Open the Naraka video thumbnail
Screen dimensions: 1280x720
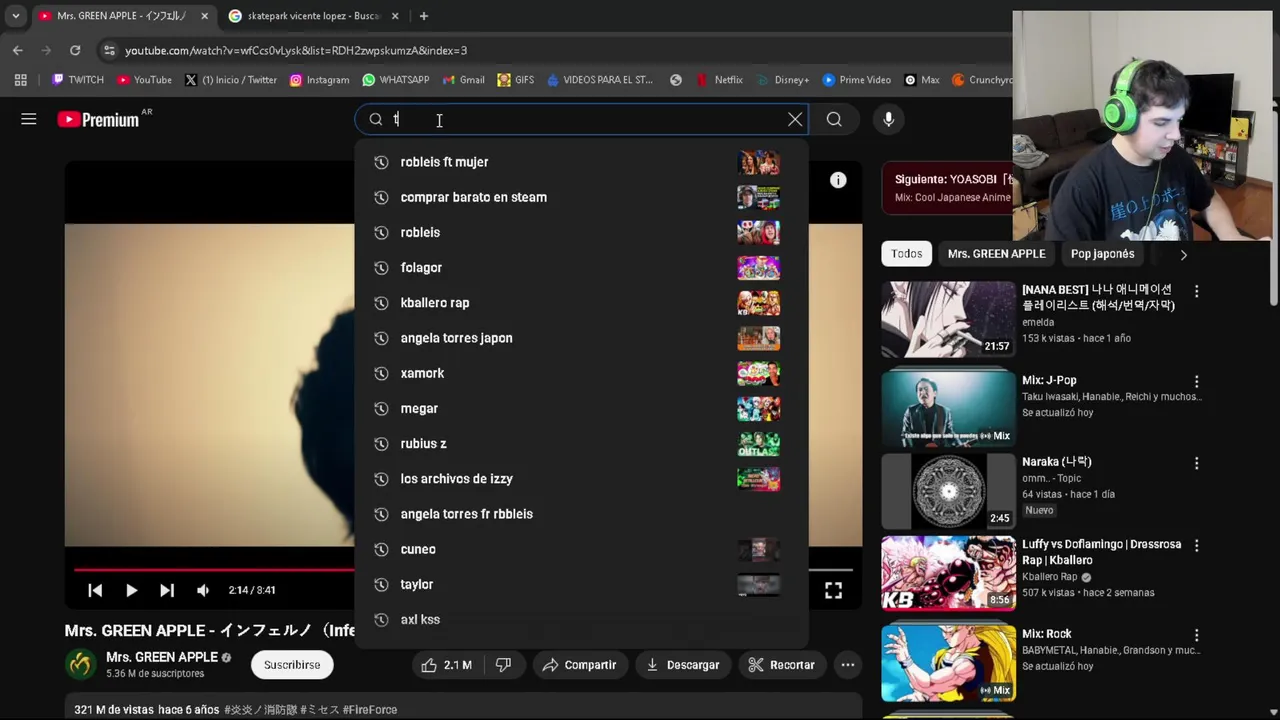tap(948, 491)
